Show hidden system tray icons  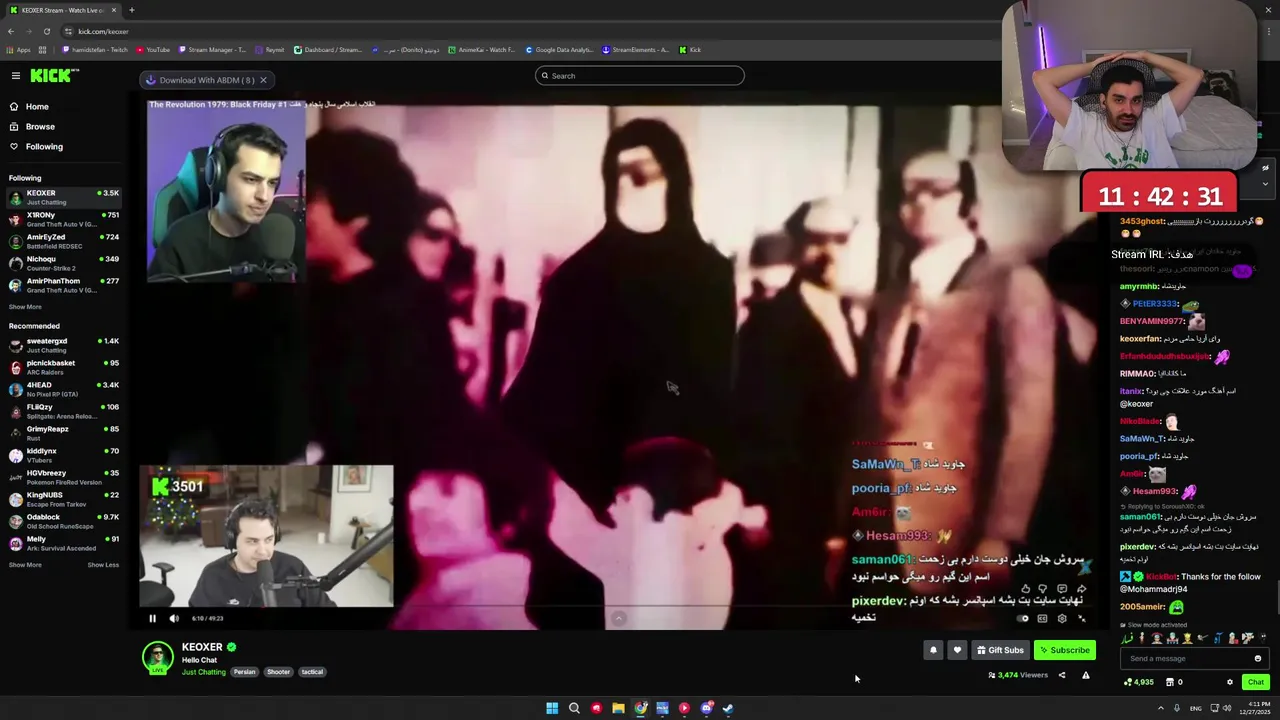coord(1161,708)
